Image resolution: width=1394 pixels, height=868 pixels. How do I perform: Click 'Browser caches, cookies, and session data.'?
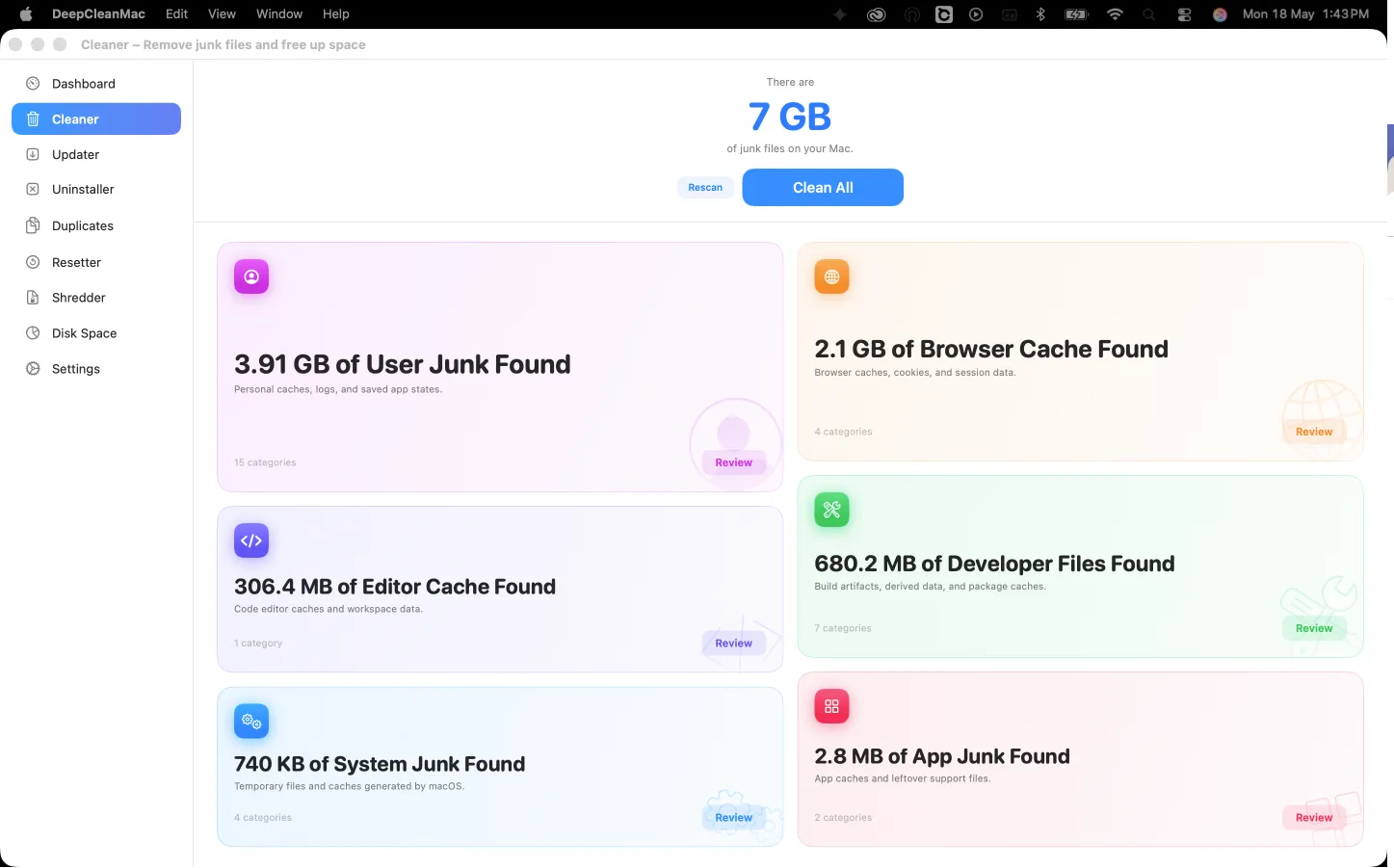pos(915,373)
